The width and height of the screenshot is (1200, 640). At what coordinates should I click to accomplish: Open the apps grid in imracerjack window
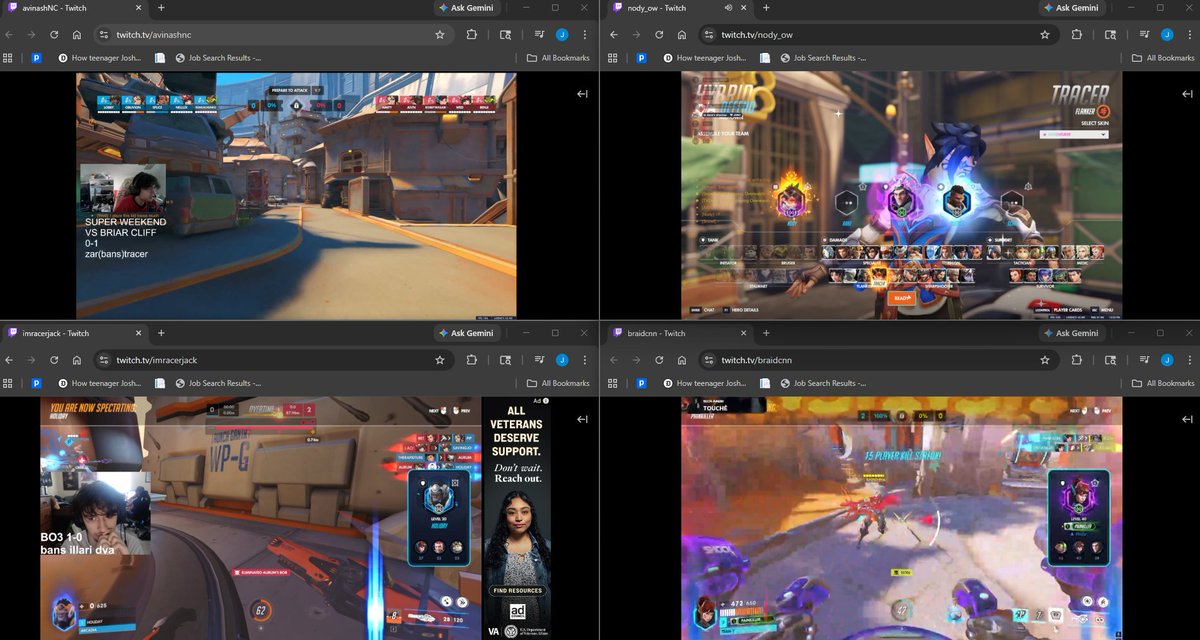tap(8, 383)
